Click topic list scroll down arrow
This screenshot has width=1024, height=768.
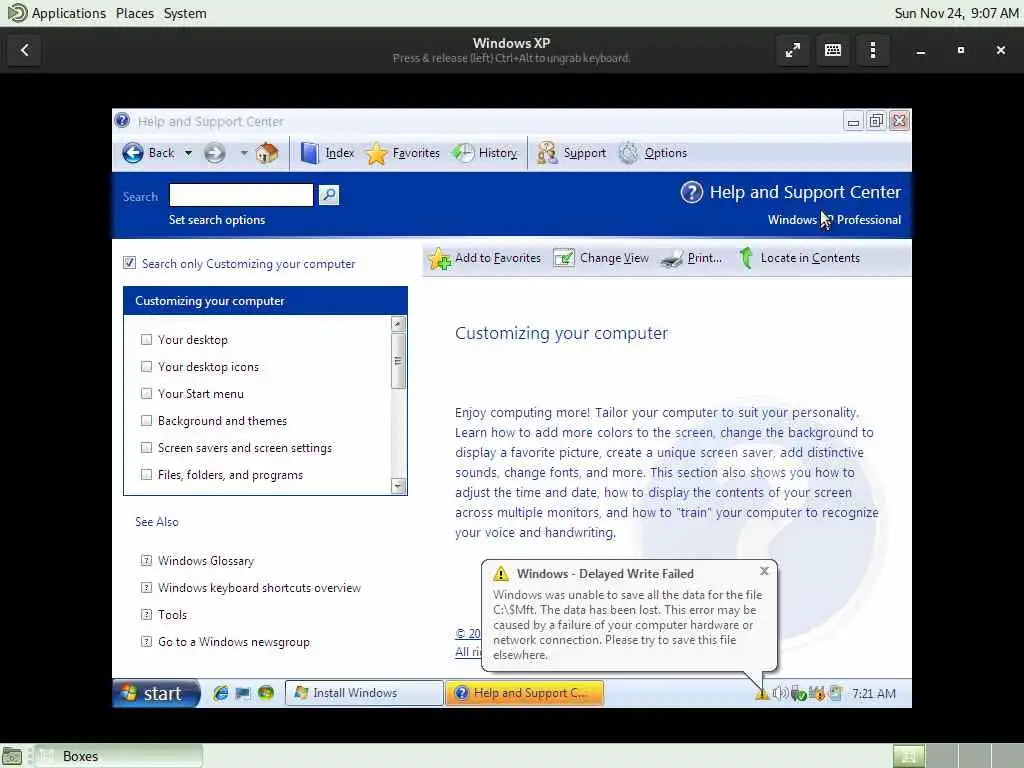pos(398,486)
